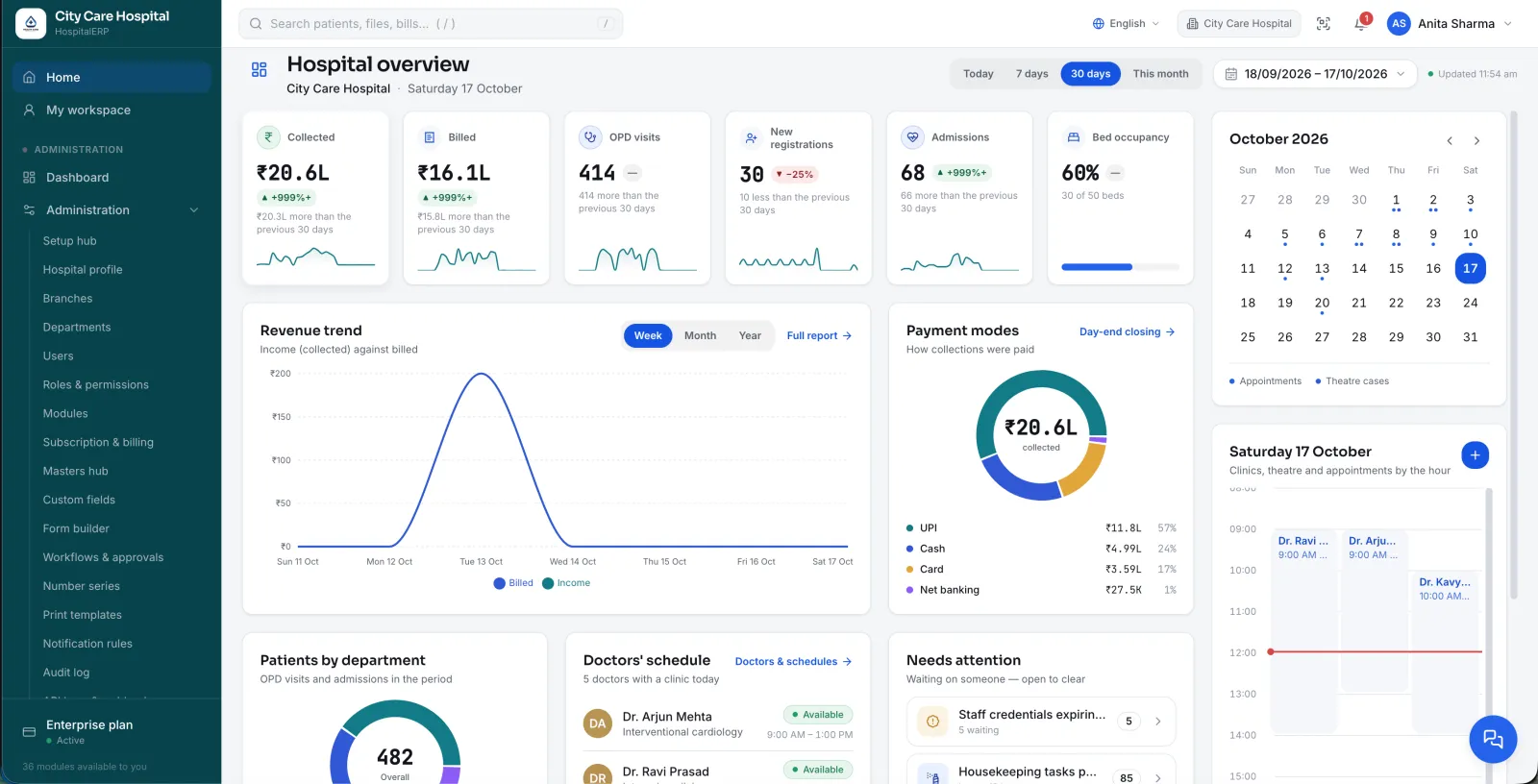Image resolution: width=1538 pixels, height=784 pixels.
Task: Open the Day-end closing link
Action: [1127, 332]
